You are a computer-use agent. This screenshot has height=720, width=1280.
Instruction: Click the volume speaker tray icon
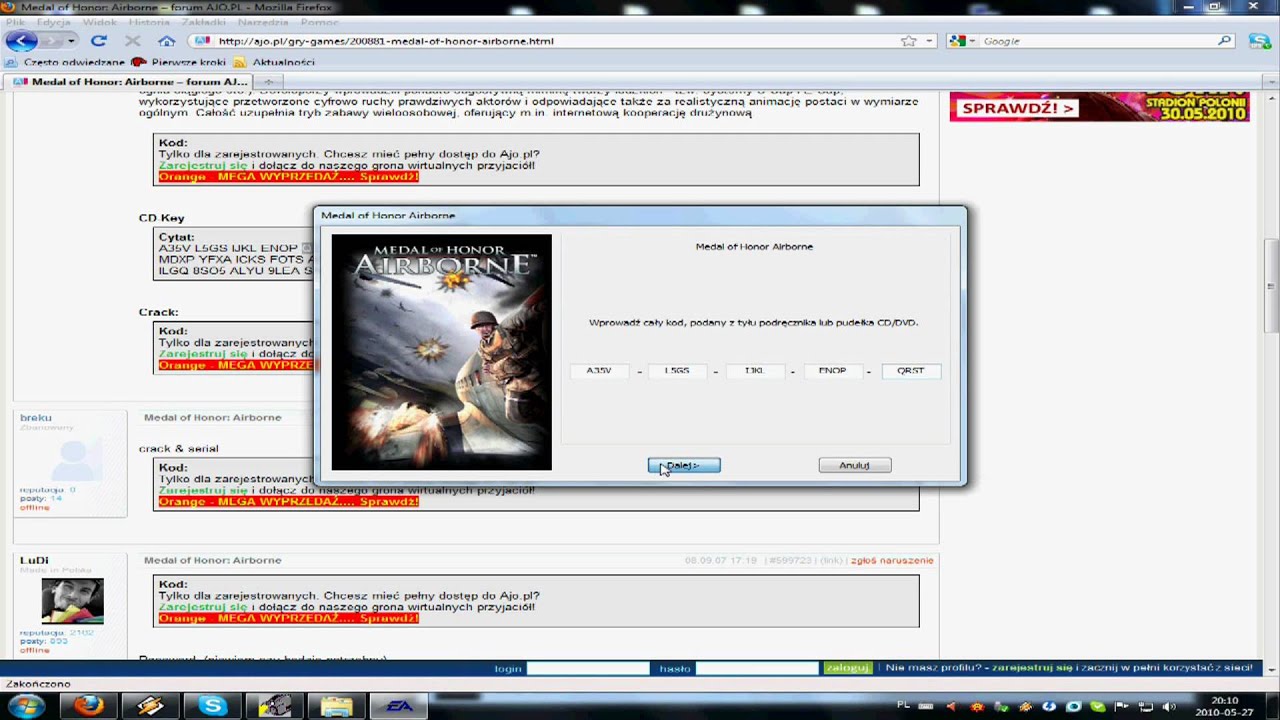click(x=1168, y=707)
